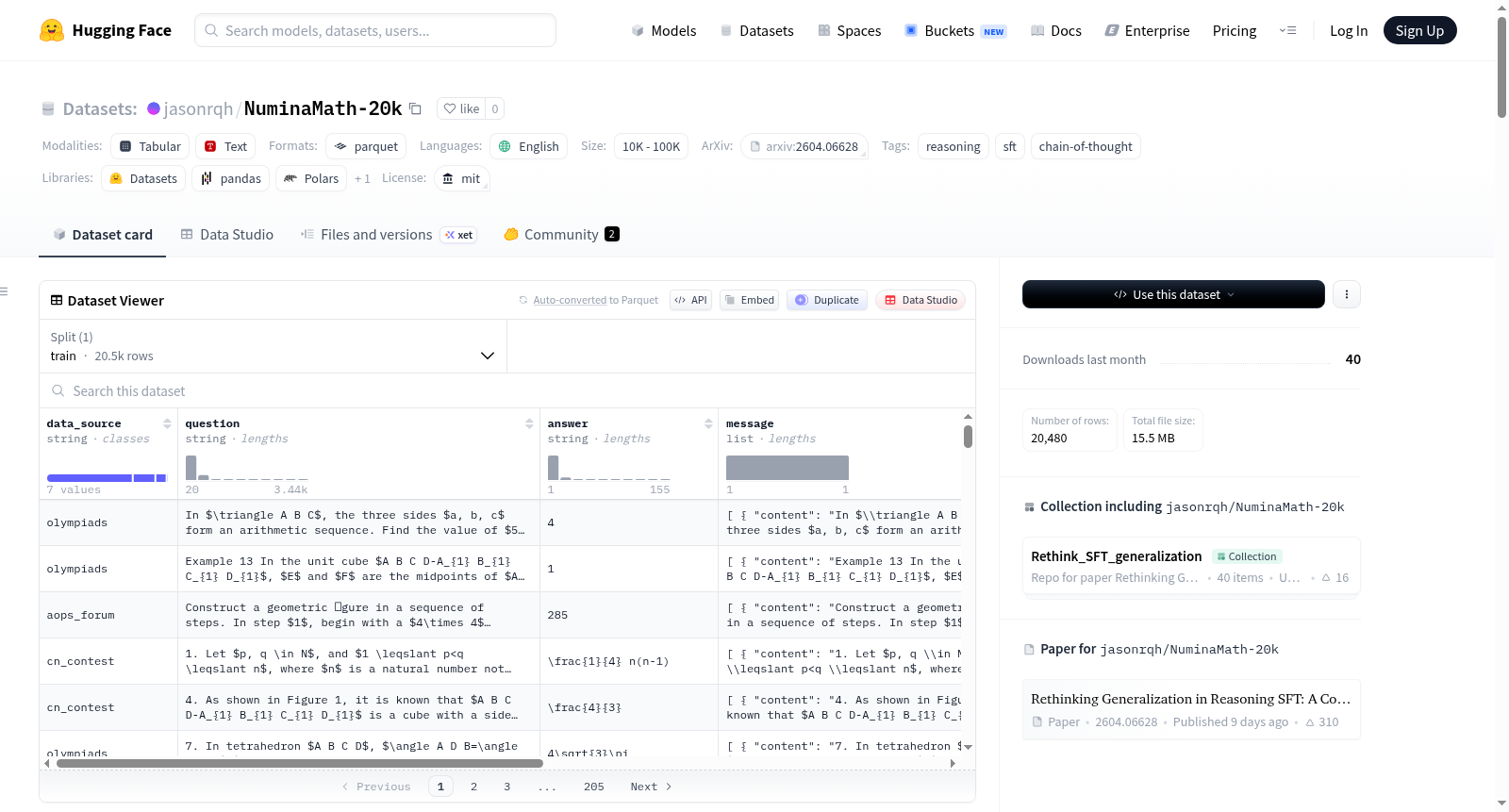Click the API button
This screenshot has height=812, width=1509.
[x=691, y=300]
